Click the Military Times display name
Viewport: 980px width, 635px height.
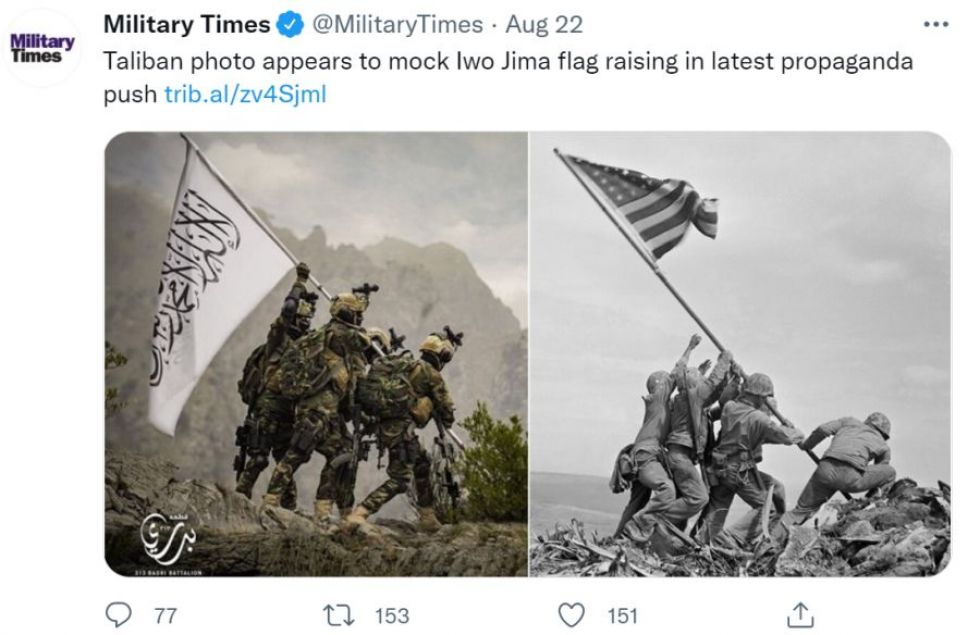coord(186,25)
